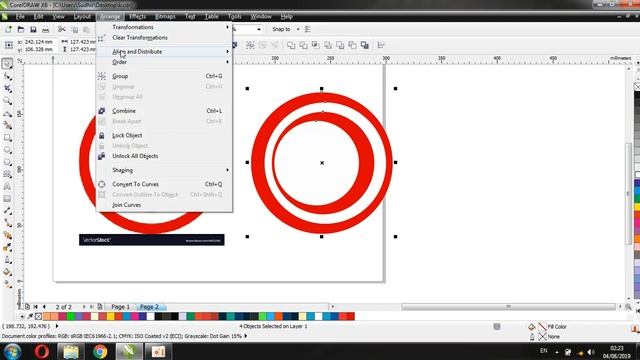Choose Lock Object from the Arrange menu
The height and width of the screenshot is (360, 640).
coord(164,135)
